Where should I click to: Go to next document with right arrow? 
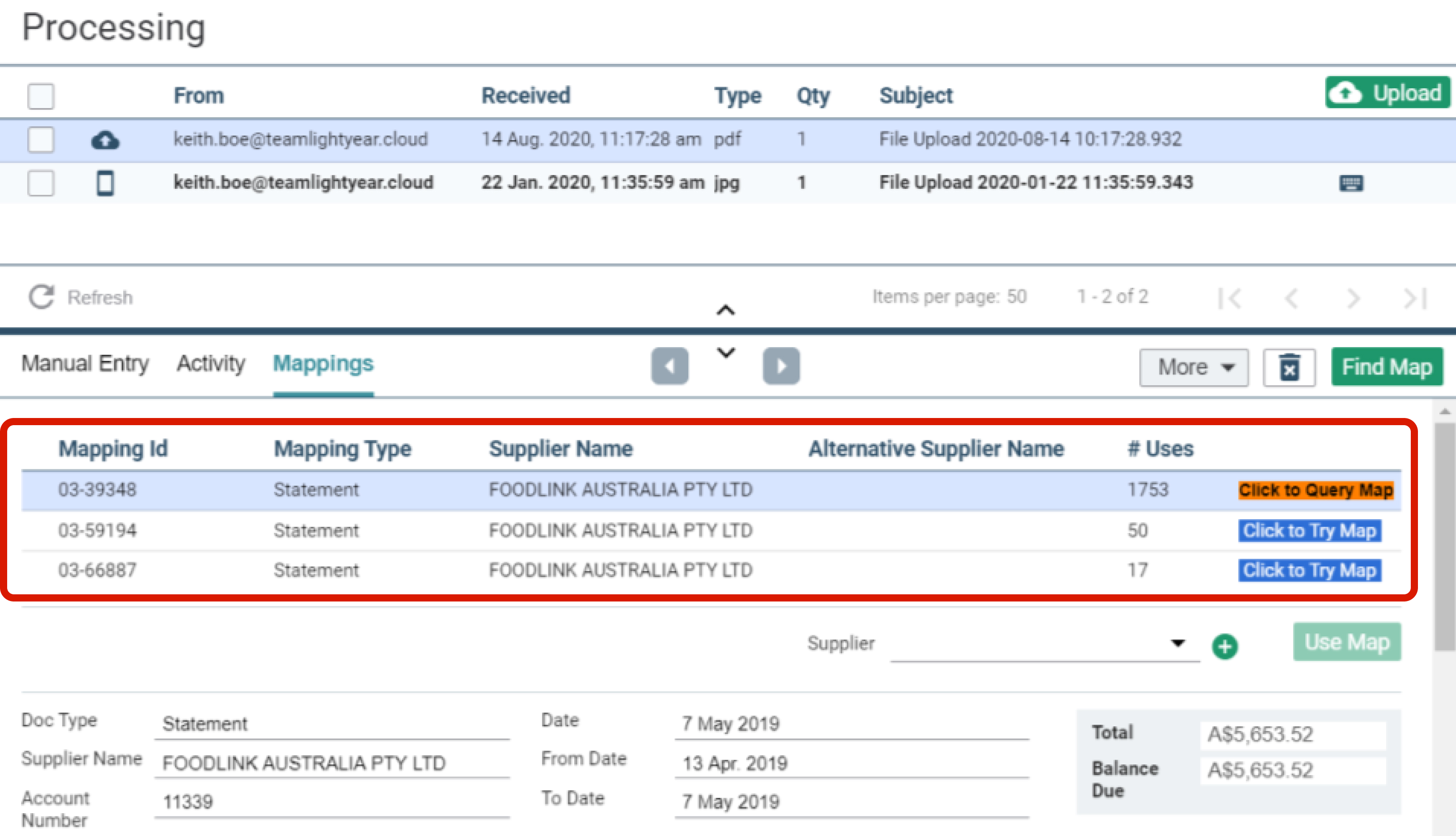pos(780,366)
